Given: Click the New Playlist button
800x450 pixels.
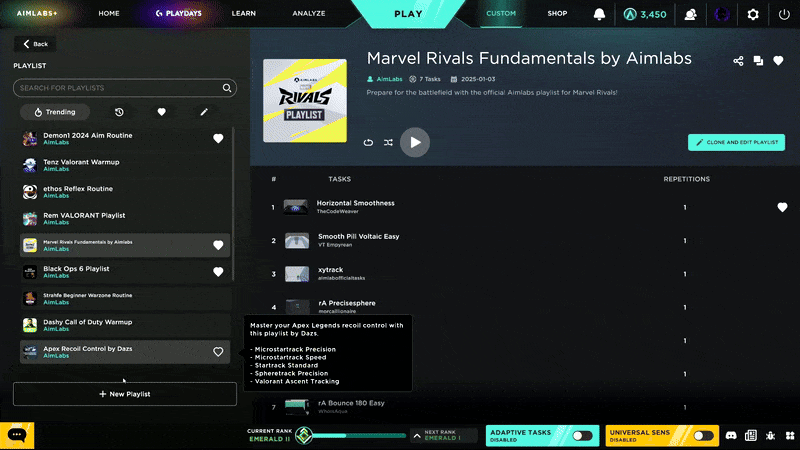Looking at the screenshot, I should point(124,394).
